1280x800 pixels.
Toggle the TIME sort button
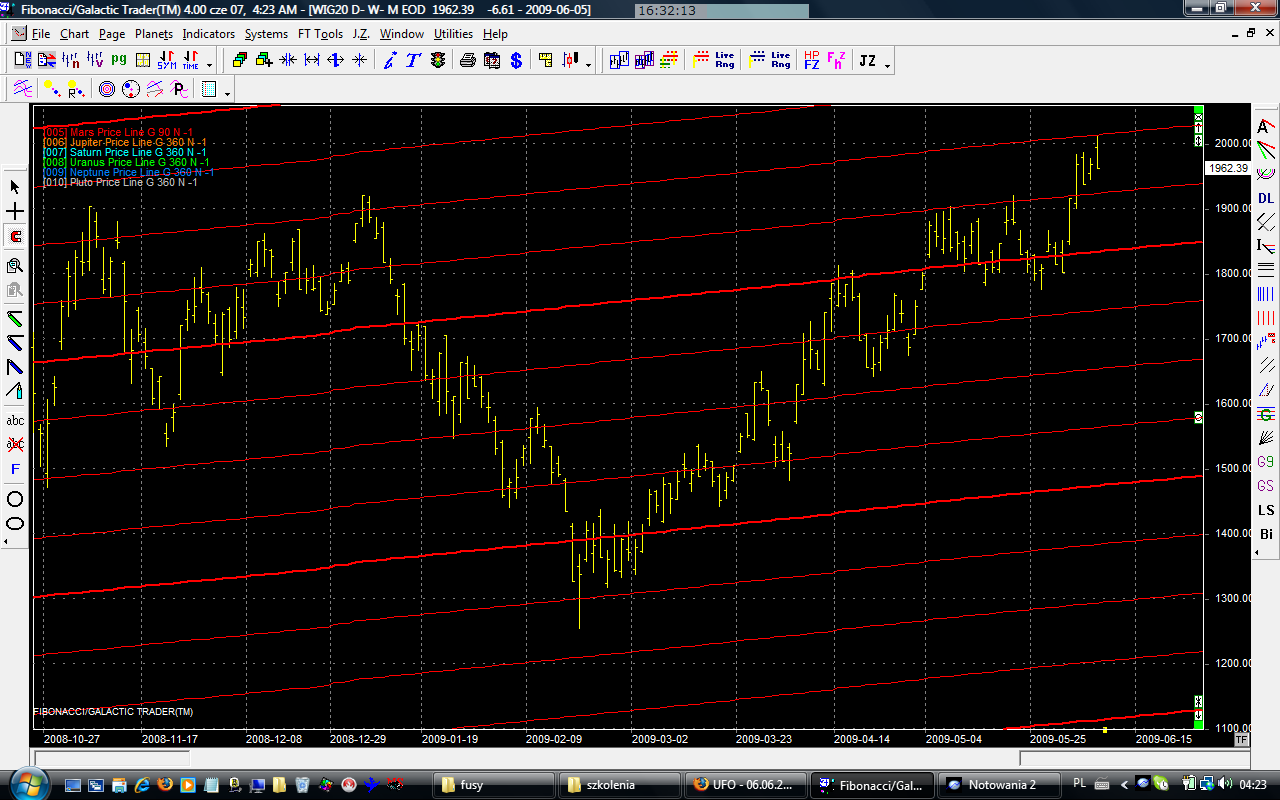click(190, 61)
